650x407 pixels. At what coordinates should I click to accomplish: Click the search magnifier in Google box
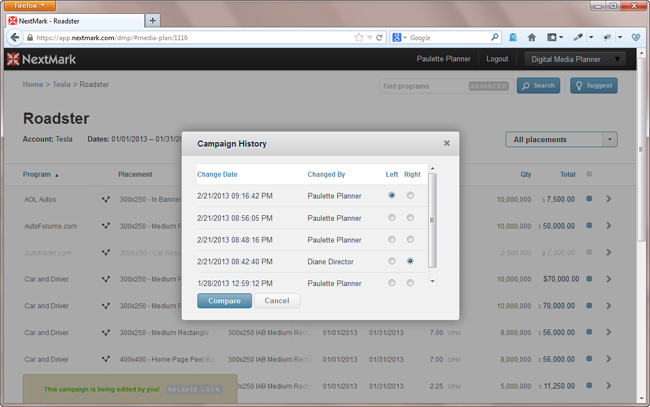(x=495, y=37)
